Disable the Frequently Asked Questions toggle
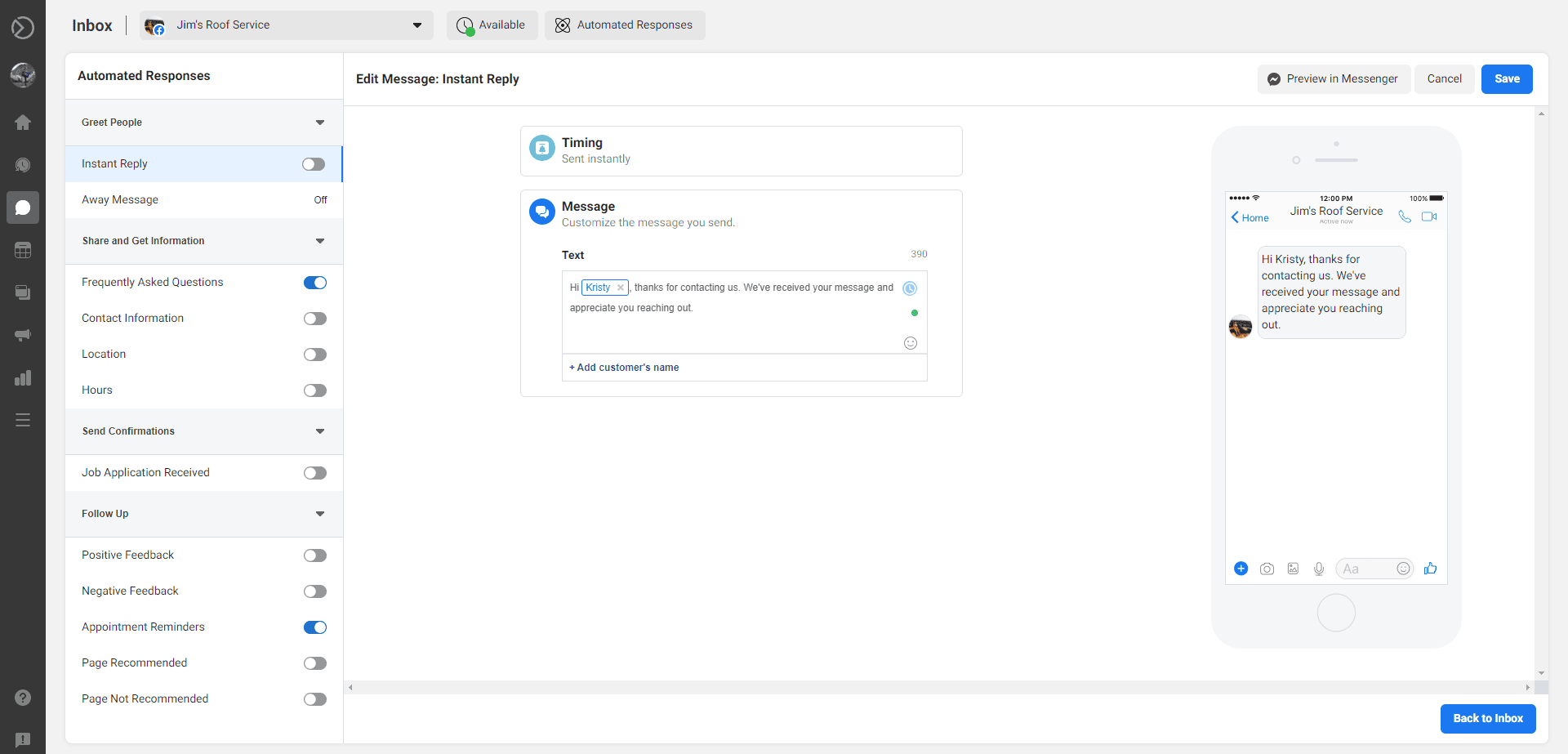Image resolution: width=1568 pixels, height=754 pixels. (314, 283)
